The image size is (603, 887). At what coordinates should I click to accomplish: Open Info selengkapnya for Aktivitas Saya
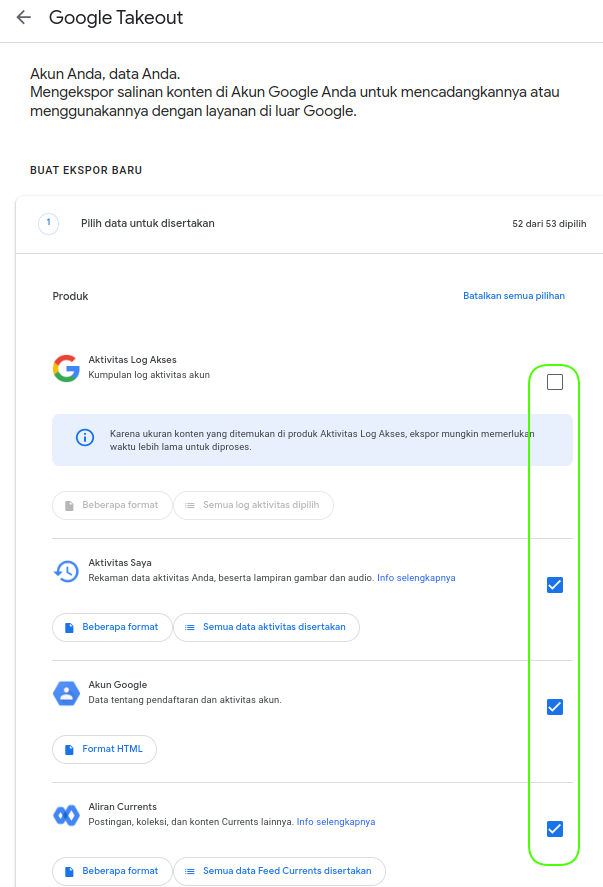tap(416, 578)
